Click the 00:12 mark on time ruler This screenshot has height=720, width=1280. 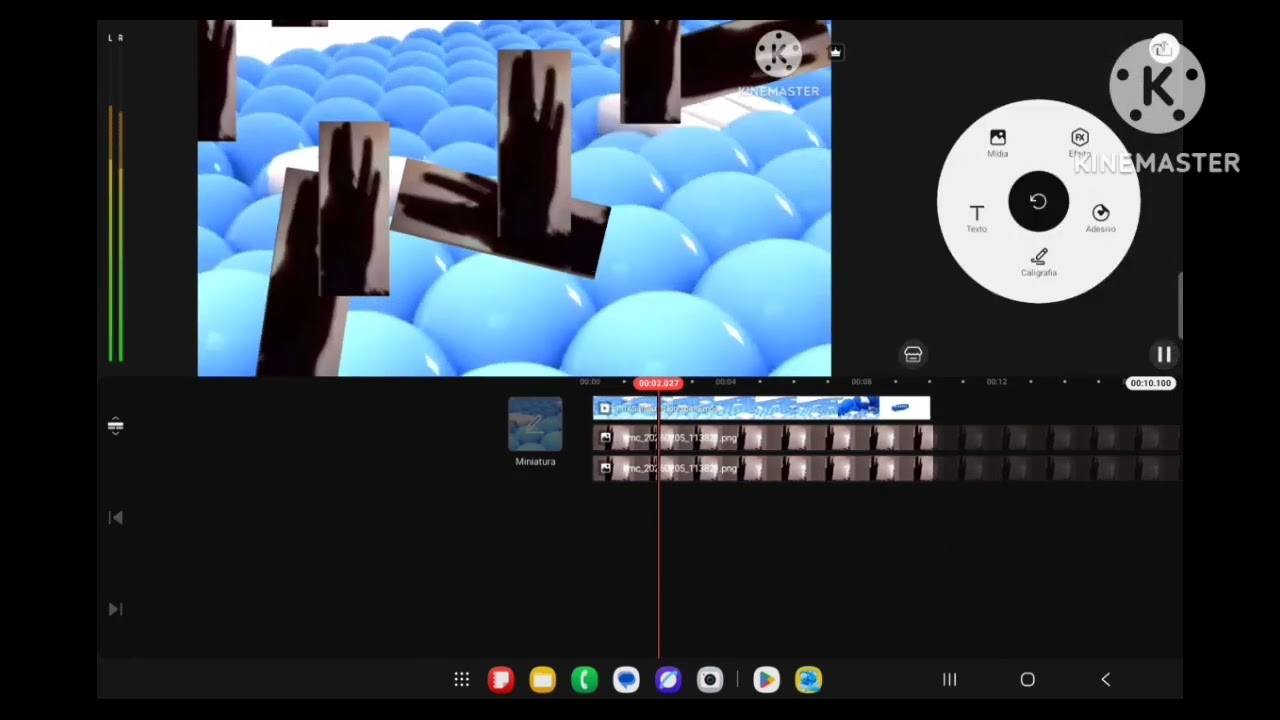pos(996,382)
